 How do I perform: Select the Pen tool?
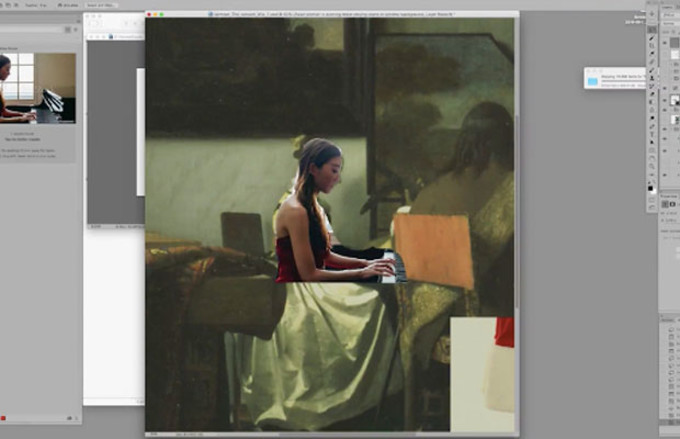click(x=652, y=126)
